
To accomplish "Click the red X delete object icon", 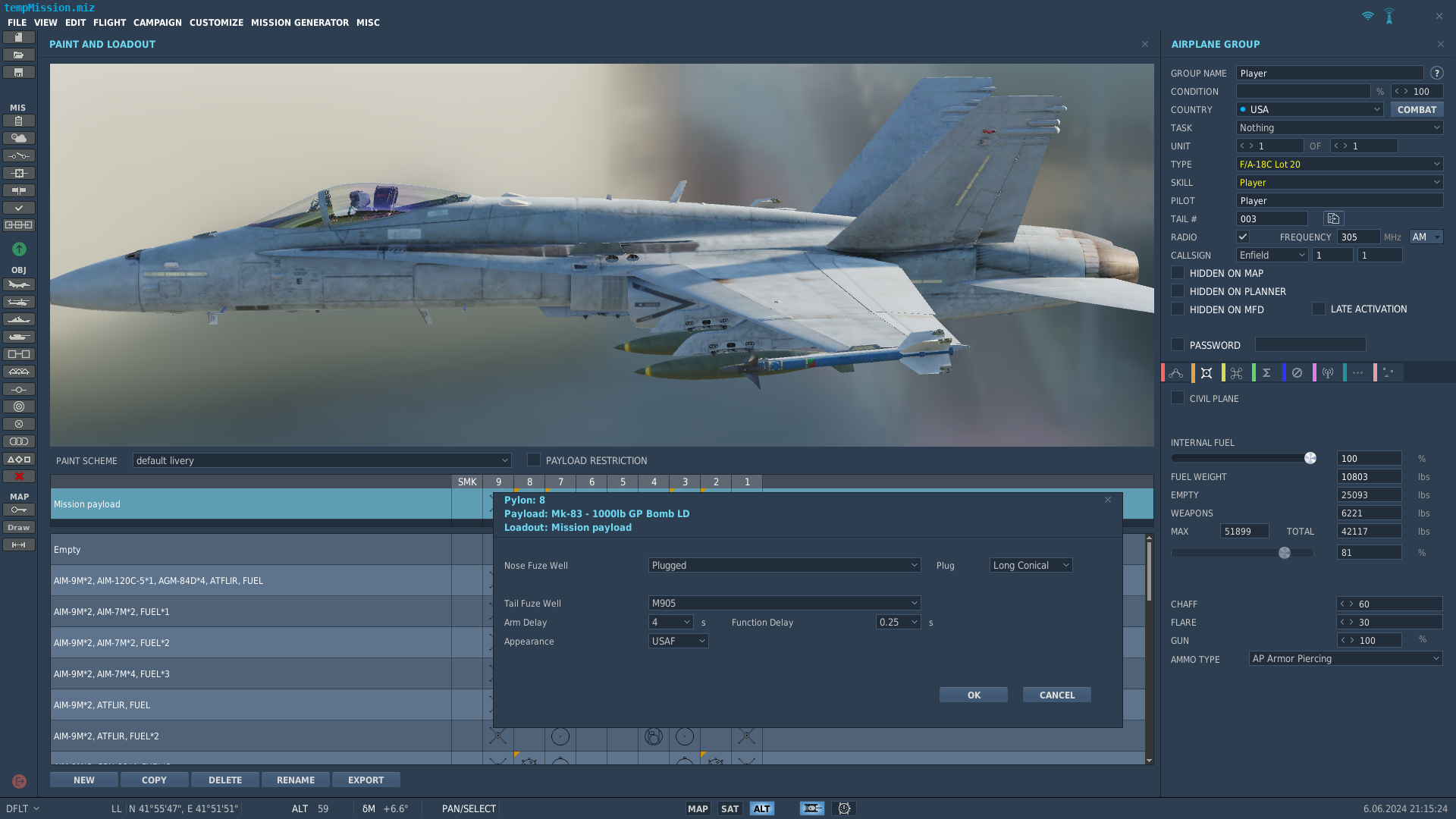I will 19,477.
